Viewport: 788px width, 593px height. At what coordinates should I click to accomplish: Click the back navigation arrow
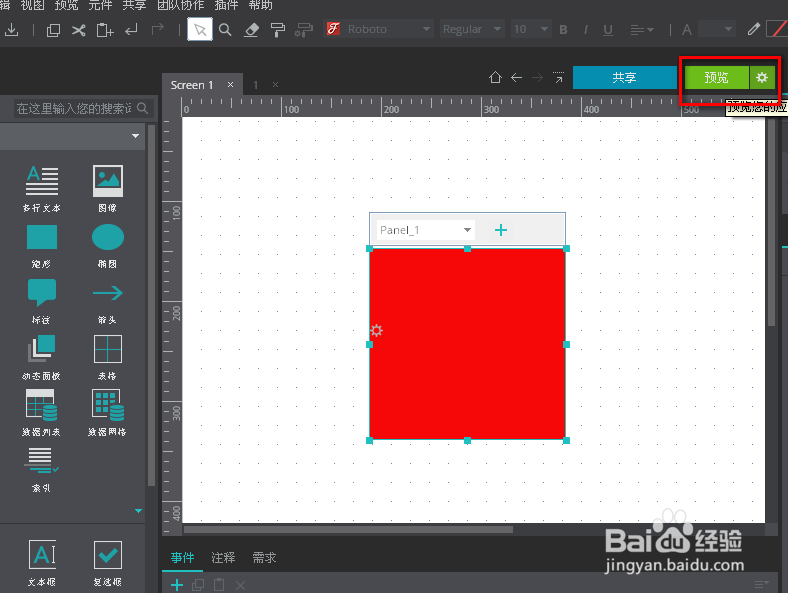tap(516, 77)
